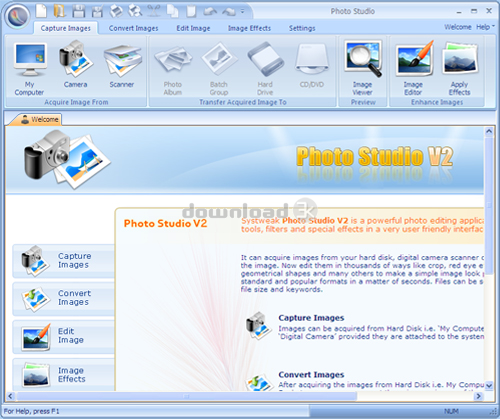Viewport: 500px width, 420px height.
Task: Open the Help dropdown menu
Action: click(x=485, y=27)
